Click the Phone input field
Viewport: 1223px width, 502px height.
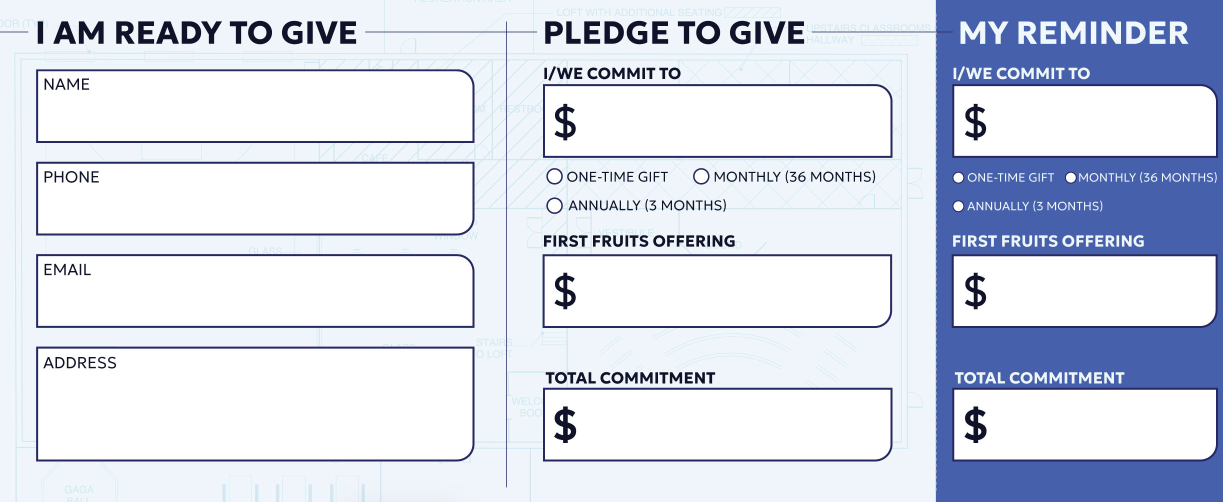[x=255, y=198]
